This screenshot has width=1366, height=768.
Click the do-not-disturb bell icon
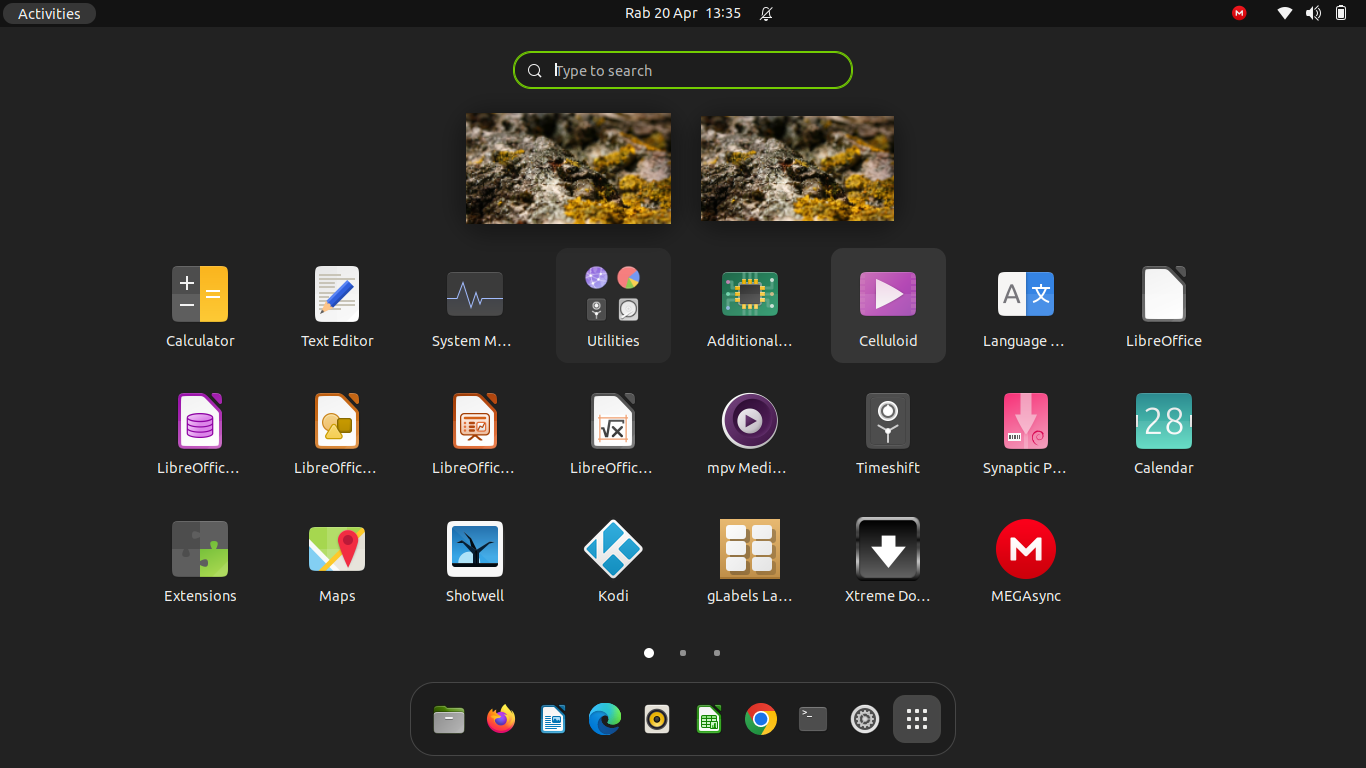tap(766, 13)
